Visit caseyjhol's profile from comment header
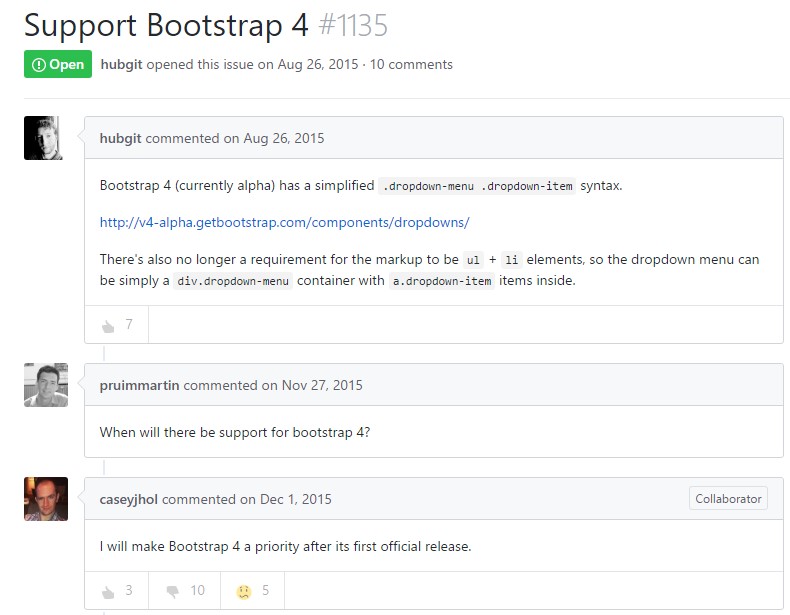790x615 pixels. pos(129,499)
